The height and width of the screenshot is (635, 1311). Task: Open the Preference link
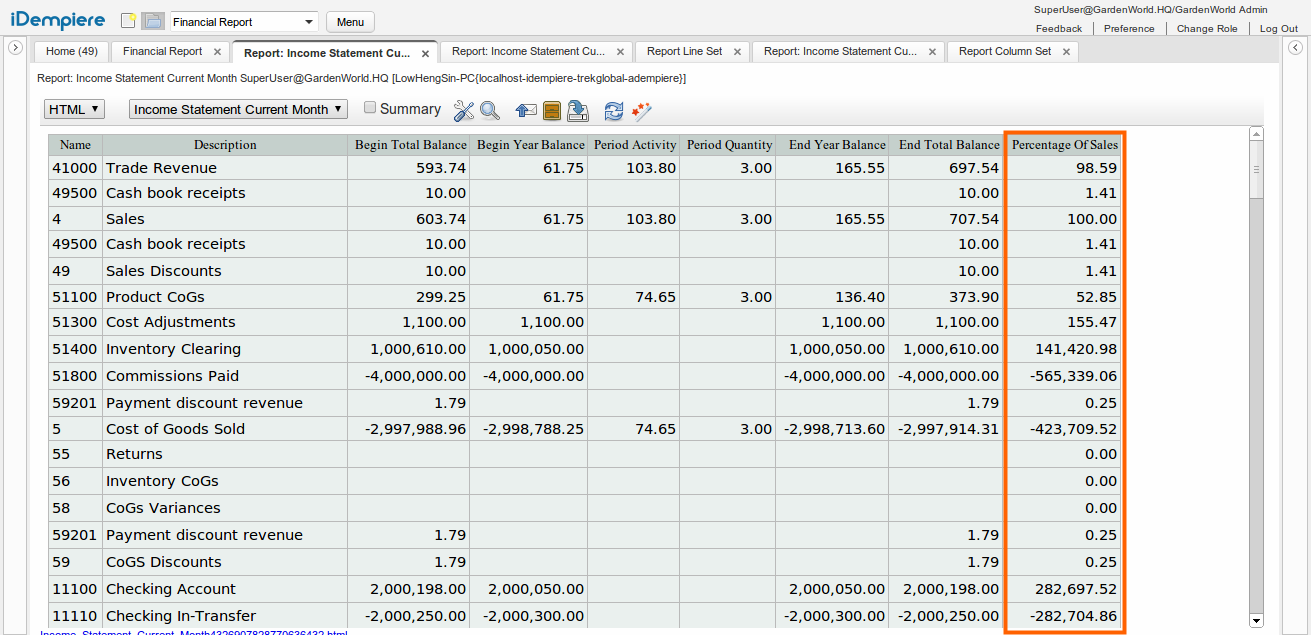[x=1129, y=28]
